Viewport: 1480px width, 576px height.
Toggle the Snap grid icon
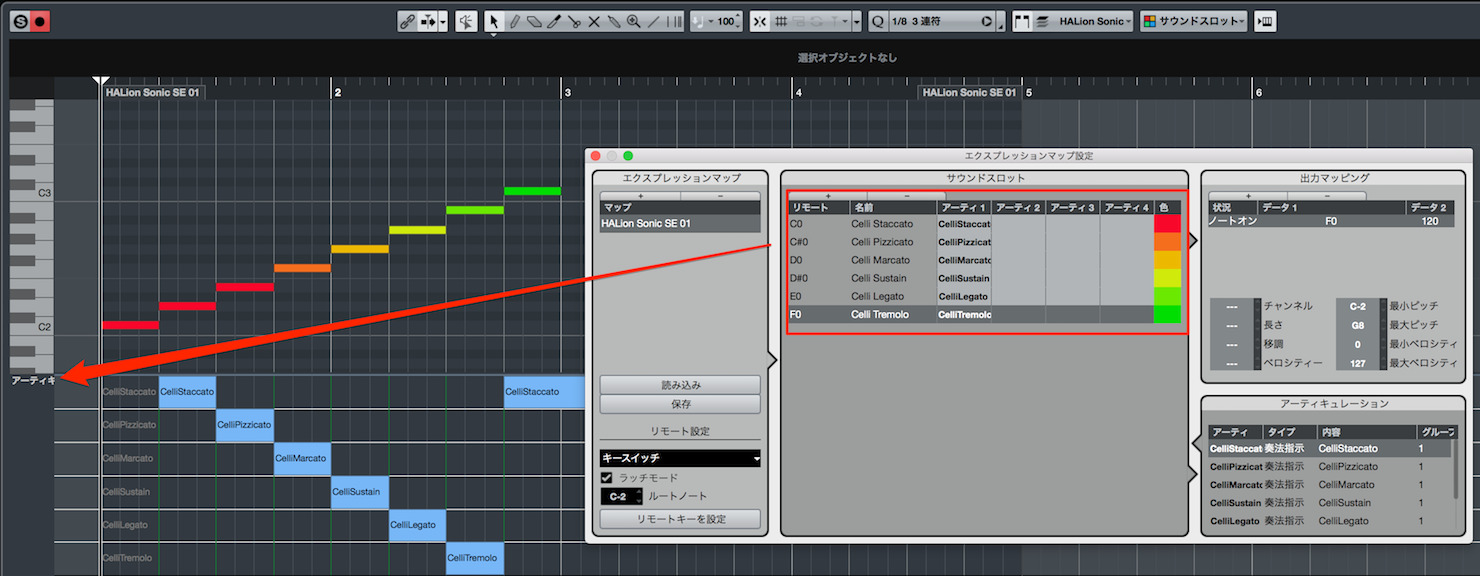782,21
